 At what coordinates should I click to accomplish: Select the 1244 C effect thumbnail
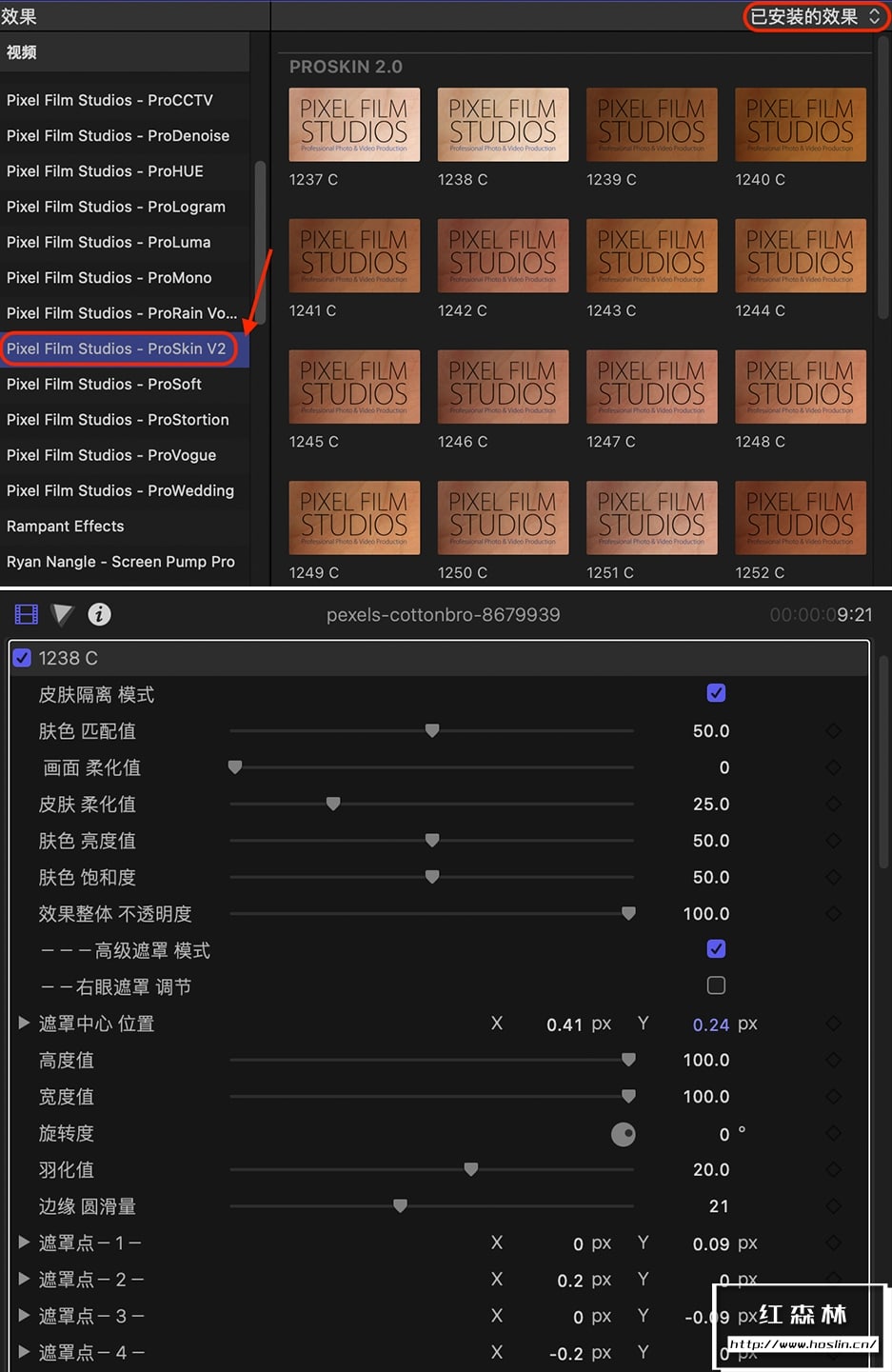click(x=801, y=256)
